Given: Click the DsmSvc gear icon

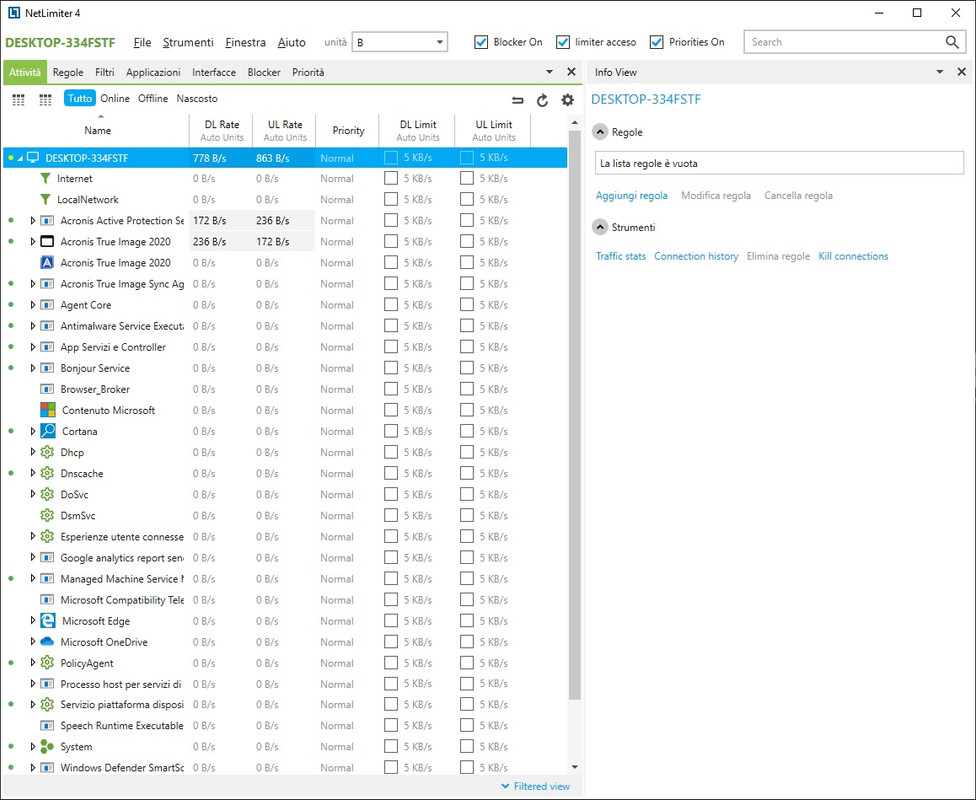Looking at the screenshot, I should pyautogui.click(x=47, y=515).
